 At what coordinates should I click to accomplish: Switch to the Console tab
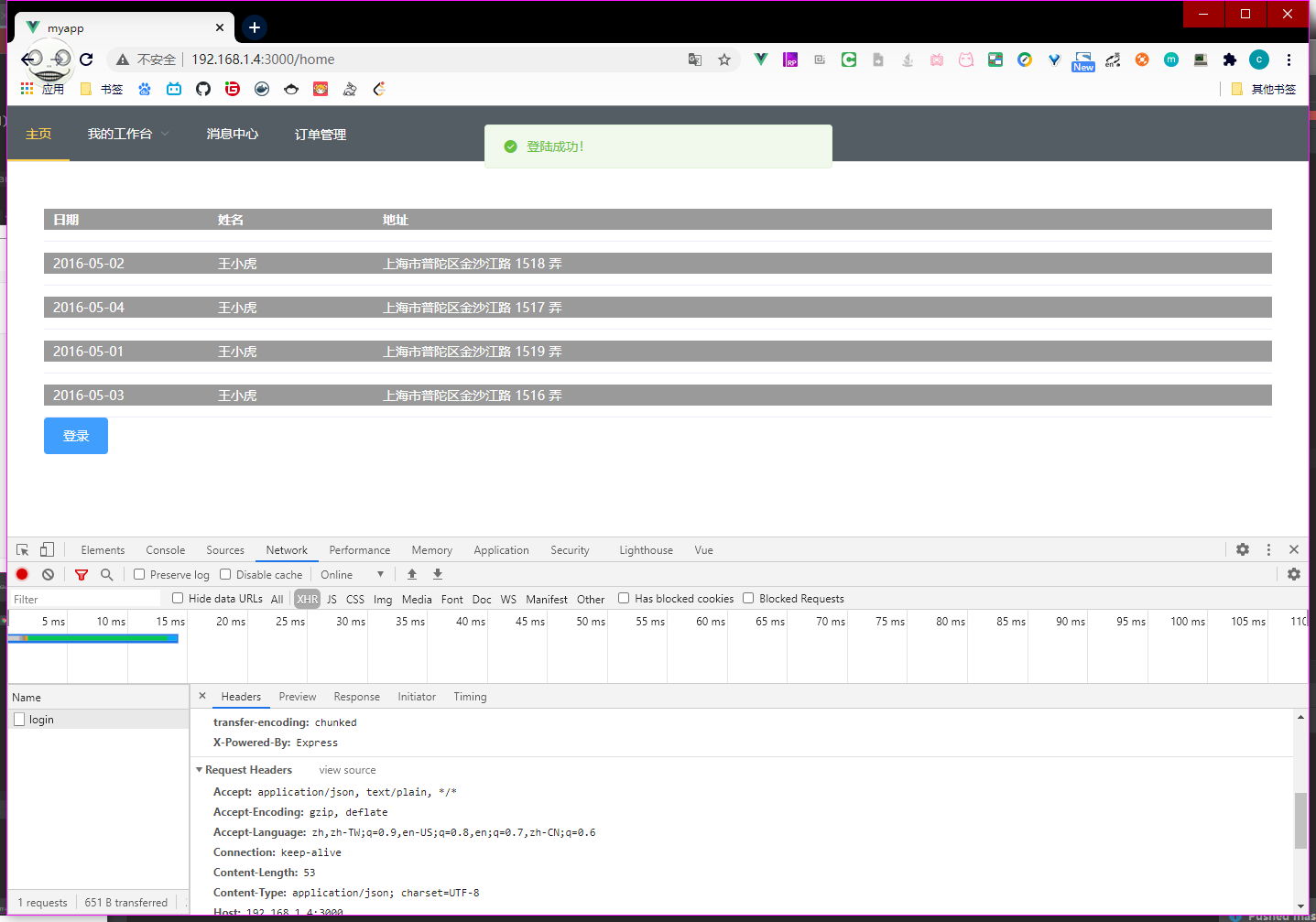pos(165,550)
